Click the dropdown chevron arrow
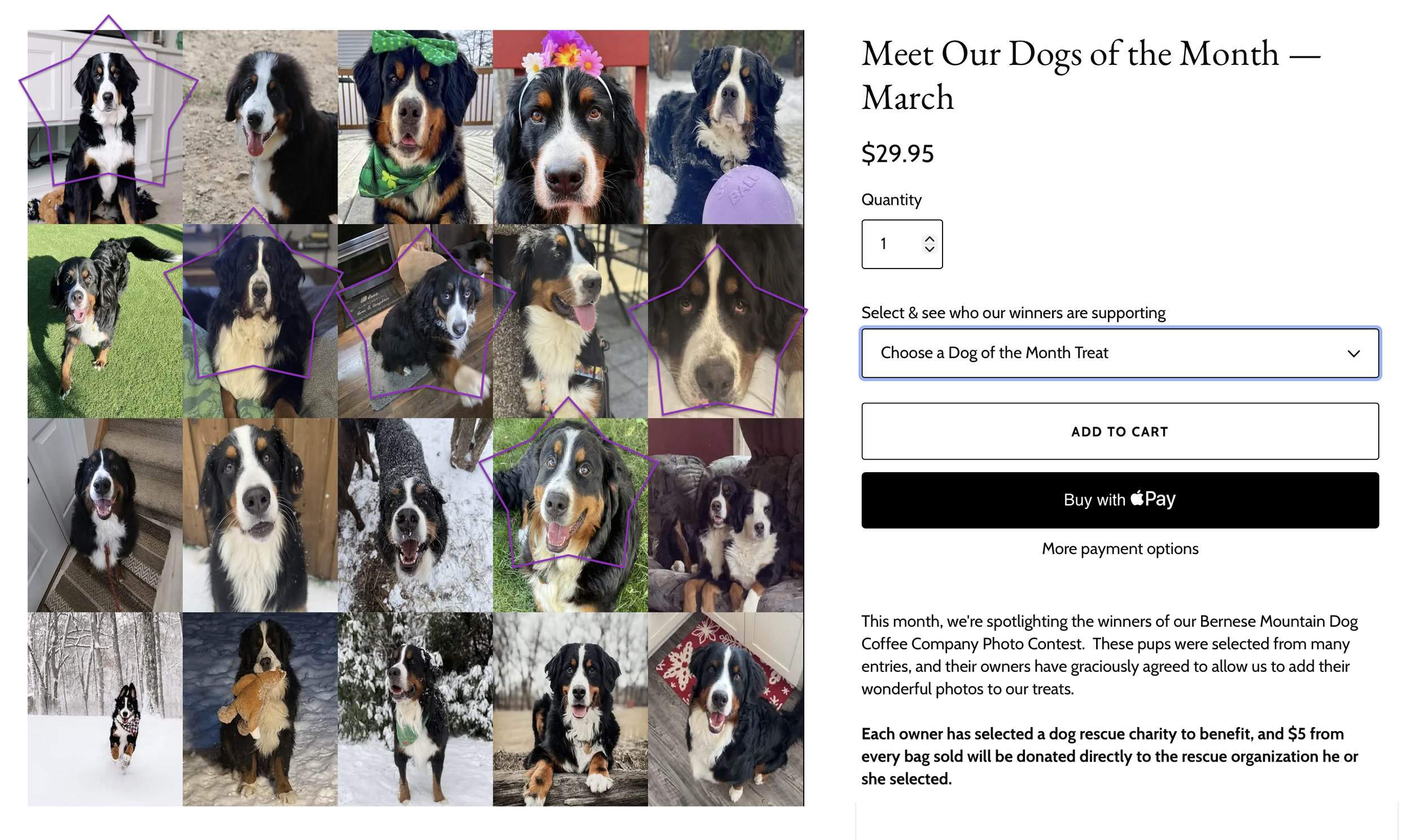 1353,354
